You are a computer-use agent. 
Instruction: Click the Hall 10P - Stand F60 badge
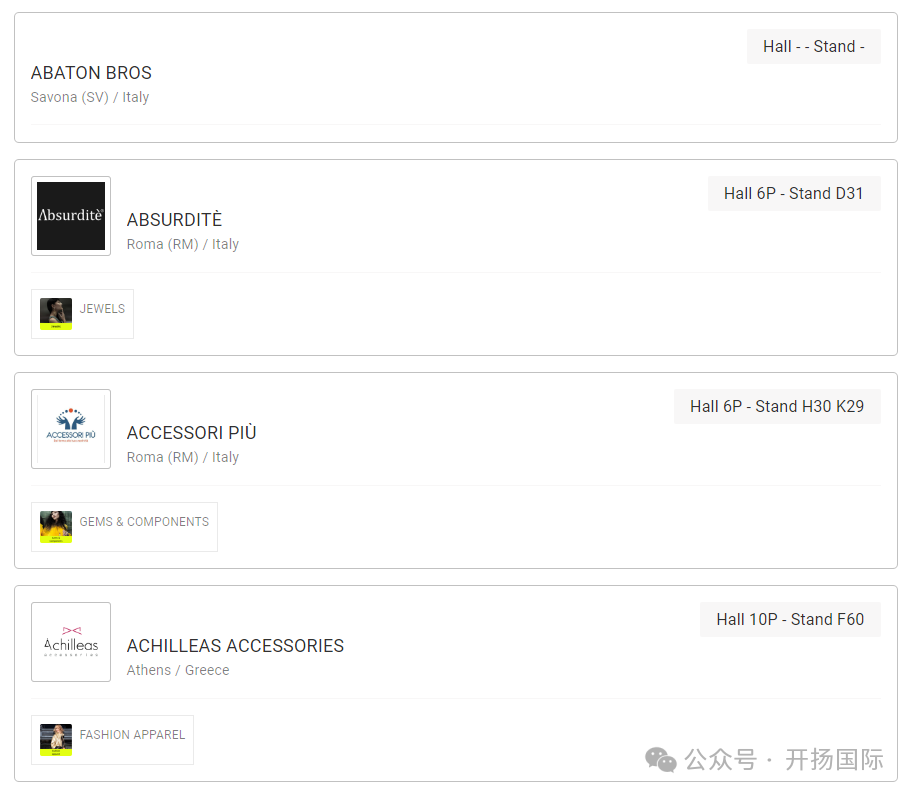click(790, 619)
